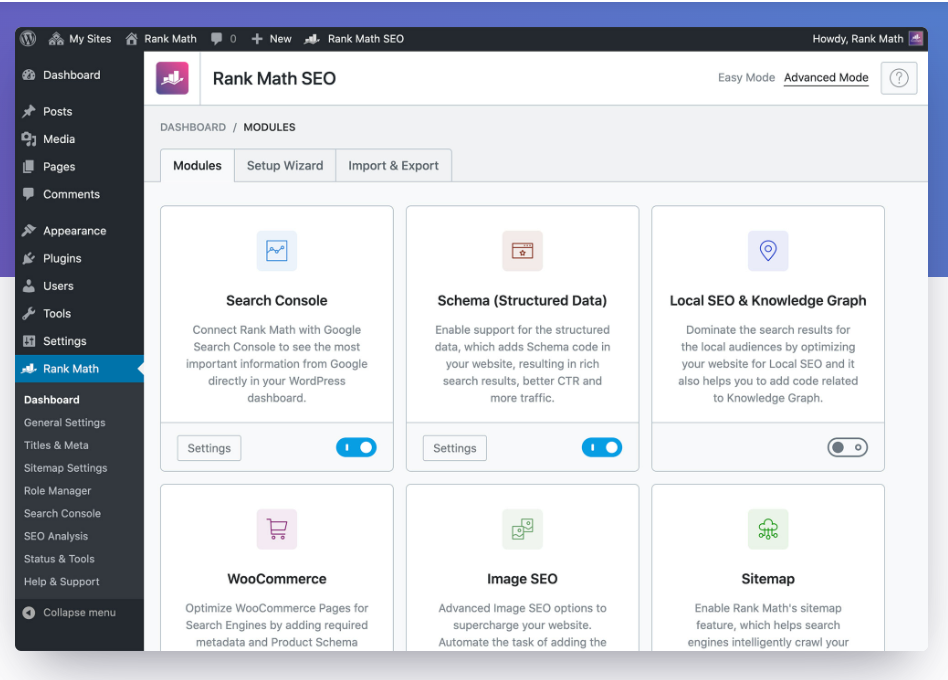This screenshot has width=948, height=680.
Task: Open Status & Tools submenu item
Action: point(59,559)
